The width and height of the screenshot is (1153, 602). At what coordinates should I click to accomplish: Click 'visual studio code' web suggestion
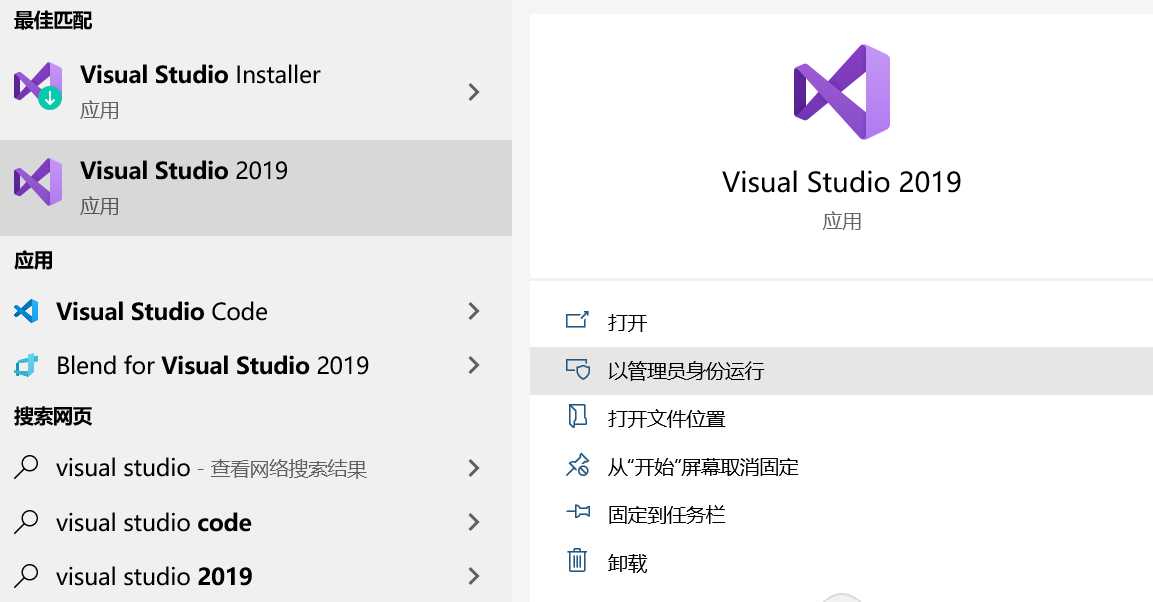(256, 522)
